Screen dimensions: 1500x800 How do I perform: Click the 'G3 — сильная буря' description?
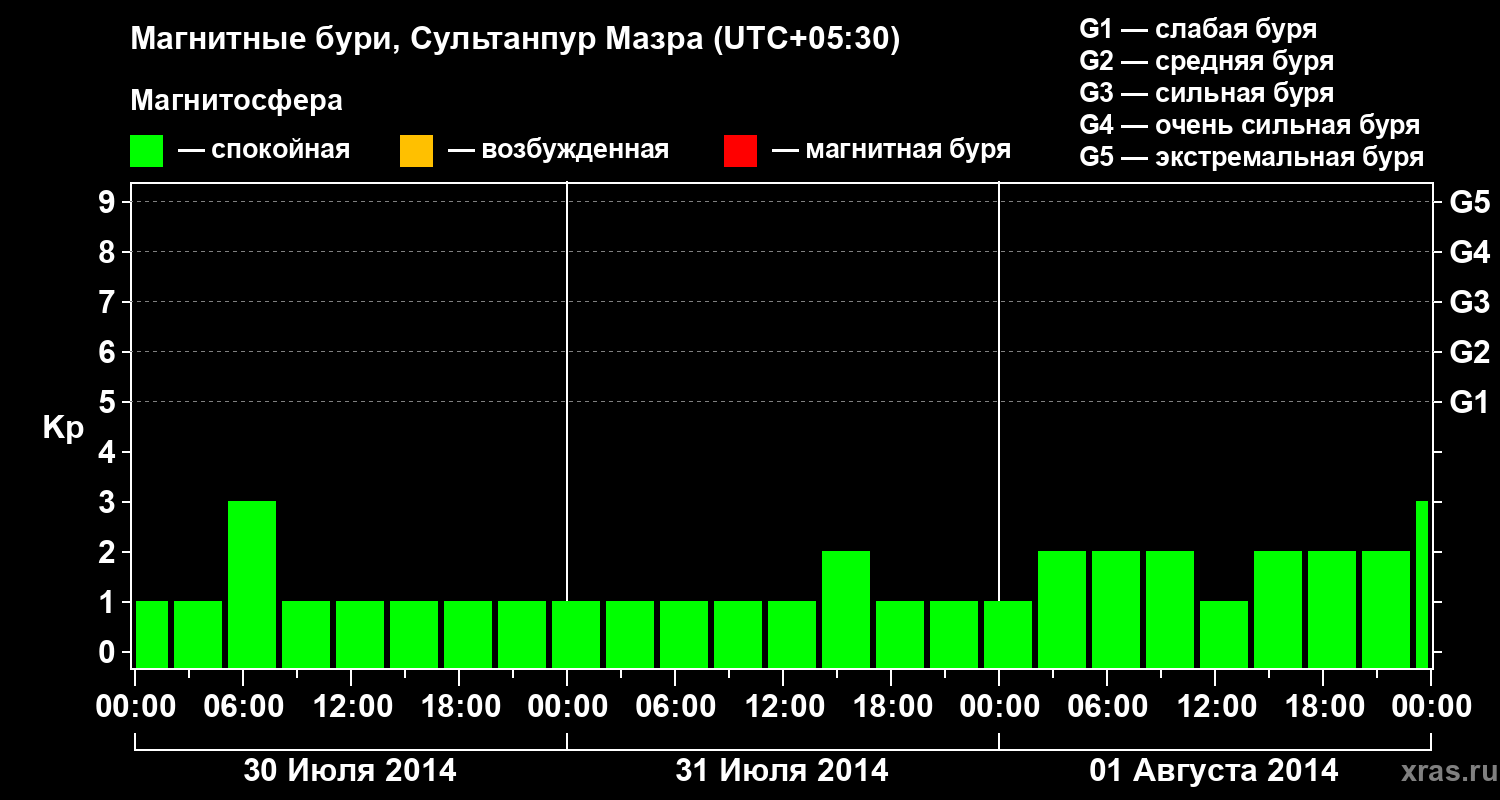tap(1206, 92)
